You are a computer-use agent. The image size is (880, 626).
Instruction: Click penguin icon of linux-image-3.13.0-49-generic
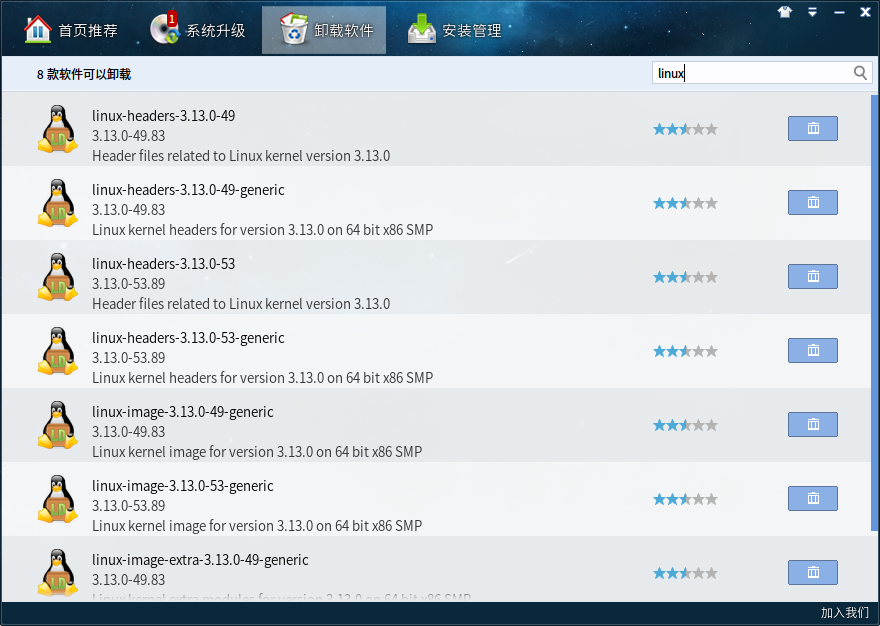[58, 425]
